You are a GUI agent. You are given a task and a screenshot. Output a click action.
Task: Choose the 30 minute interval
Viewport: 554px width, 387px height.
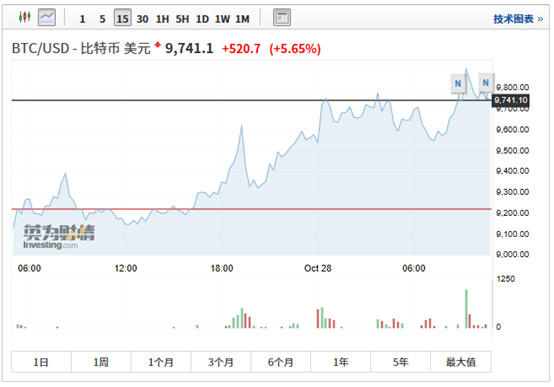tap(142, 19)
